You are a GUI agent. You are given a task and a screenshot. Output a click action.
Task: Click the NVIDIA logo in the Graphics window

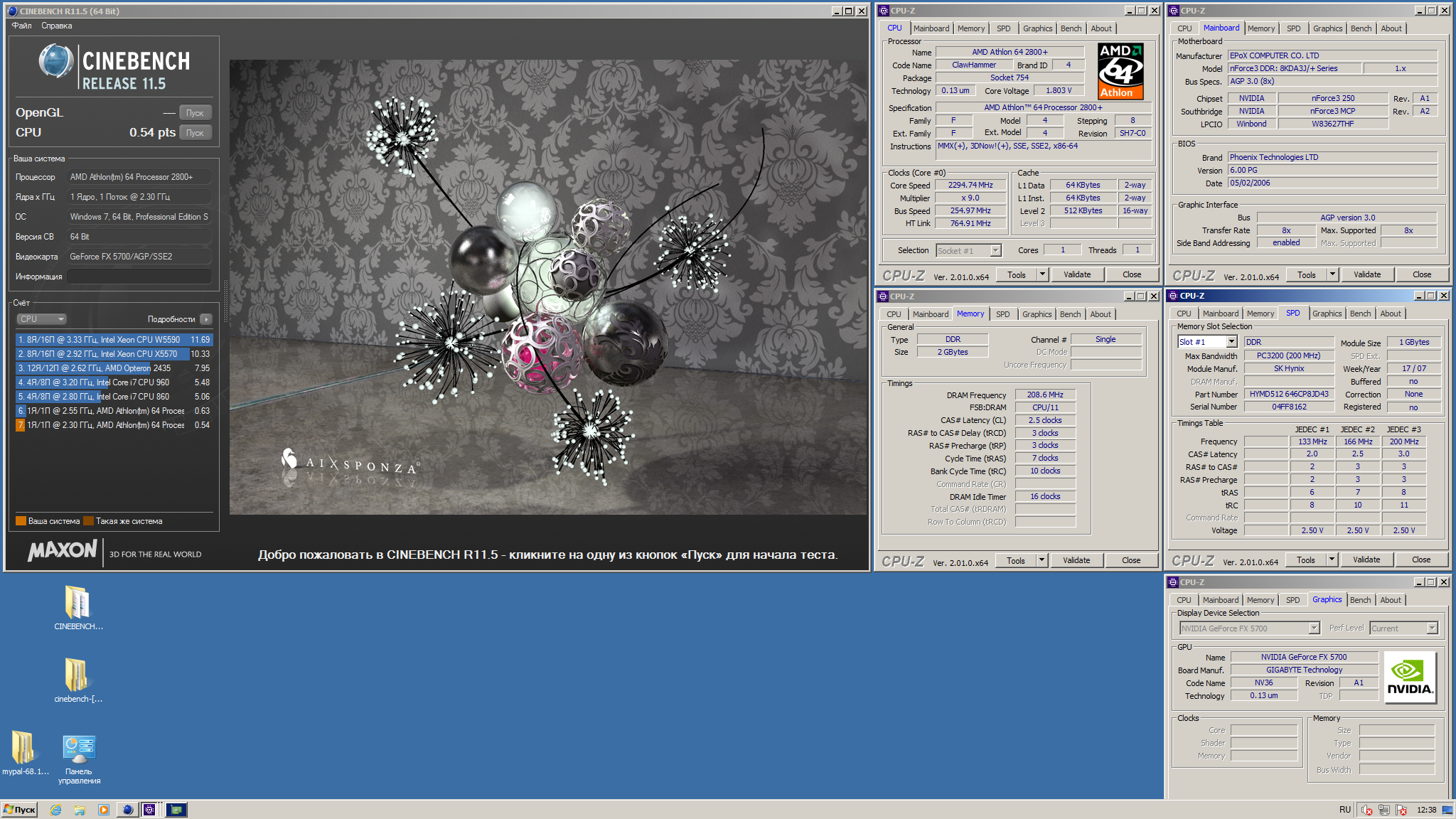pyautogui.click(x=1410, y=677)
